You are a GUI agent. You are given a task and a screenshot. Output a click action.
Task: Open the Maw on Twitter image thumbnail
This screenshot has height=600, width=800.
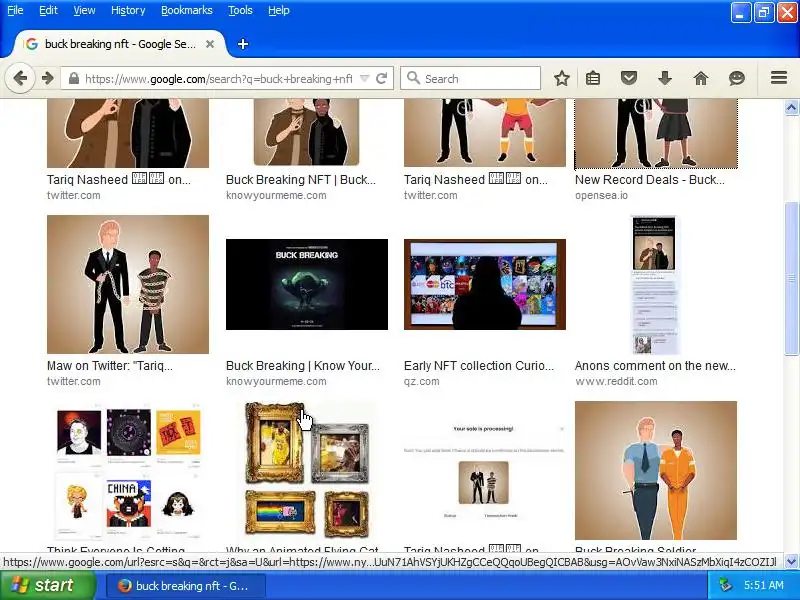click(x=128, y=284)
